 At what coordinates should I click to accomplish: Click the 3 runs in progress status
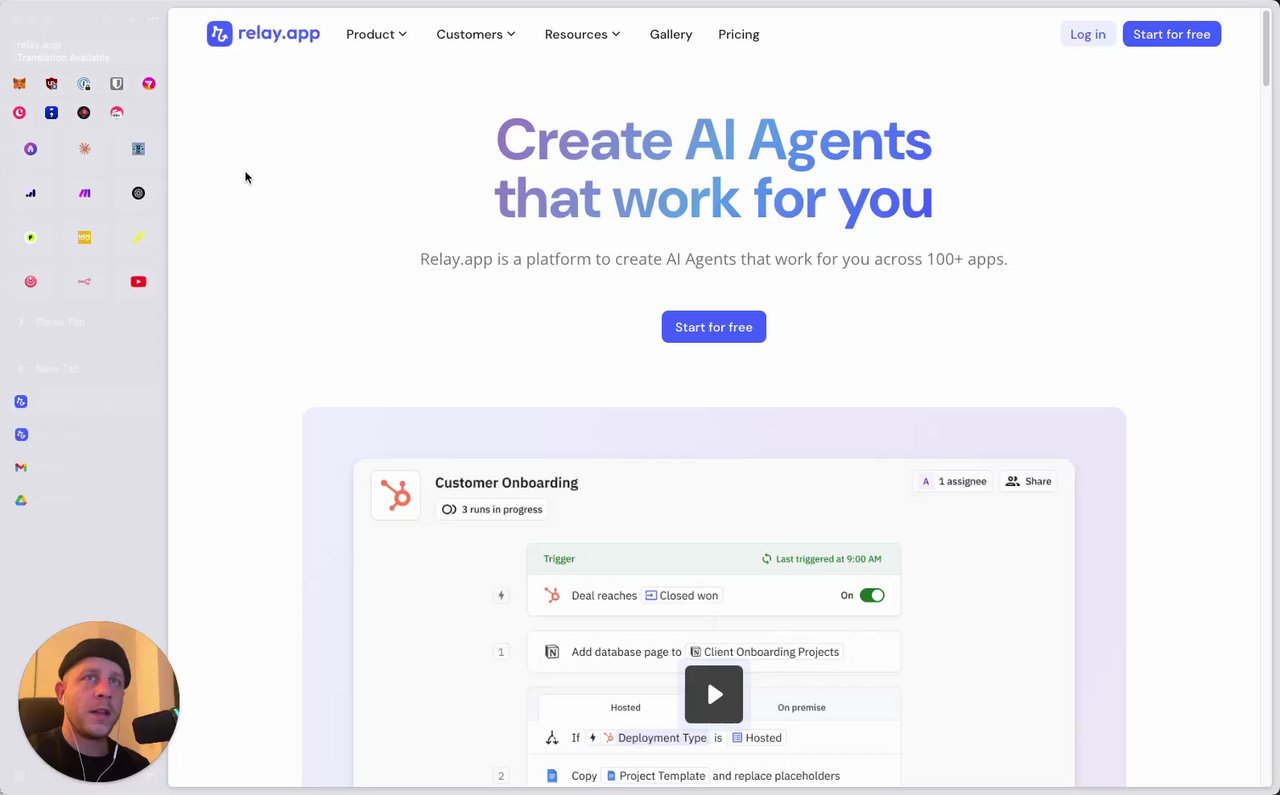[492, 509]
